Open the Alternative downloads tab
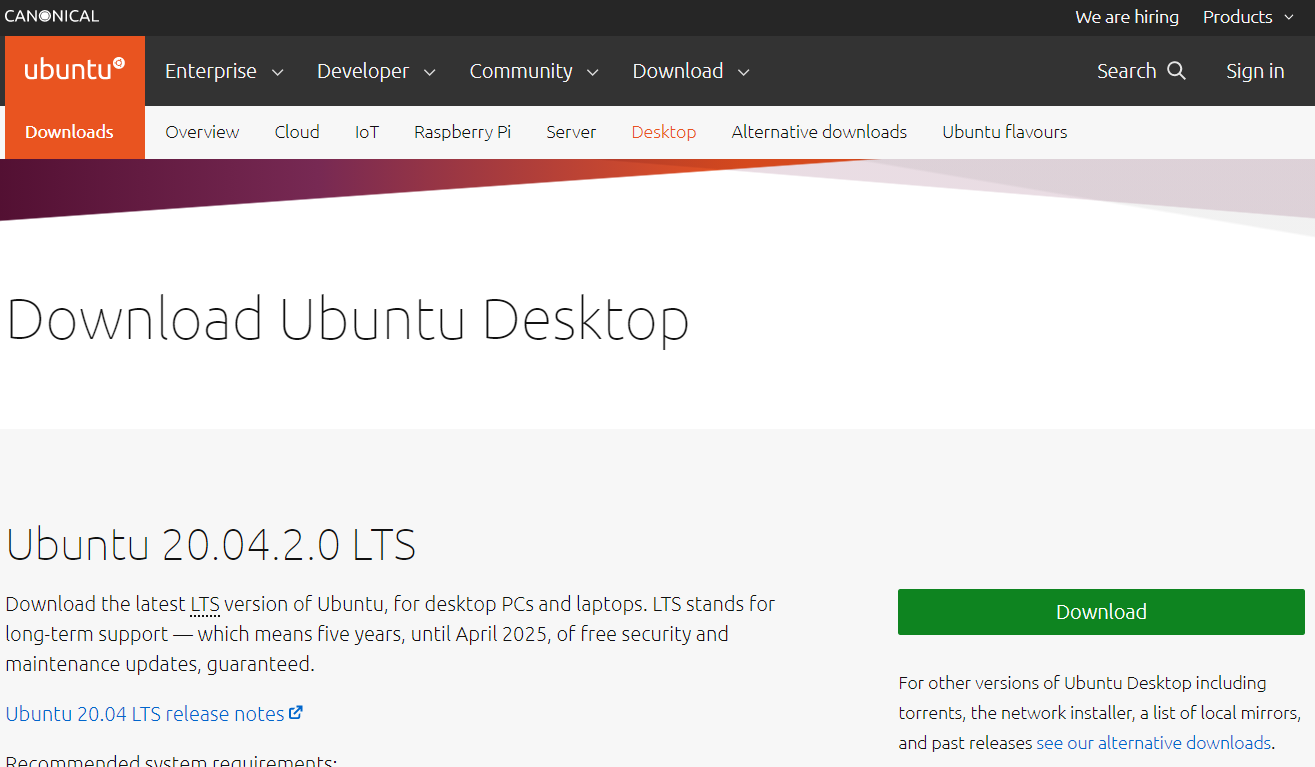 coord(819,132)
